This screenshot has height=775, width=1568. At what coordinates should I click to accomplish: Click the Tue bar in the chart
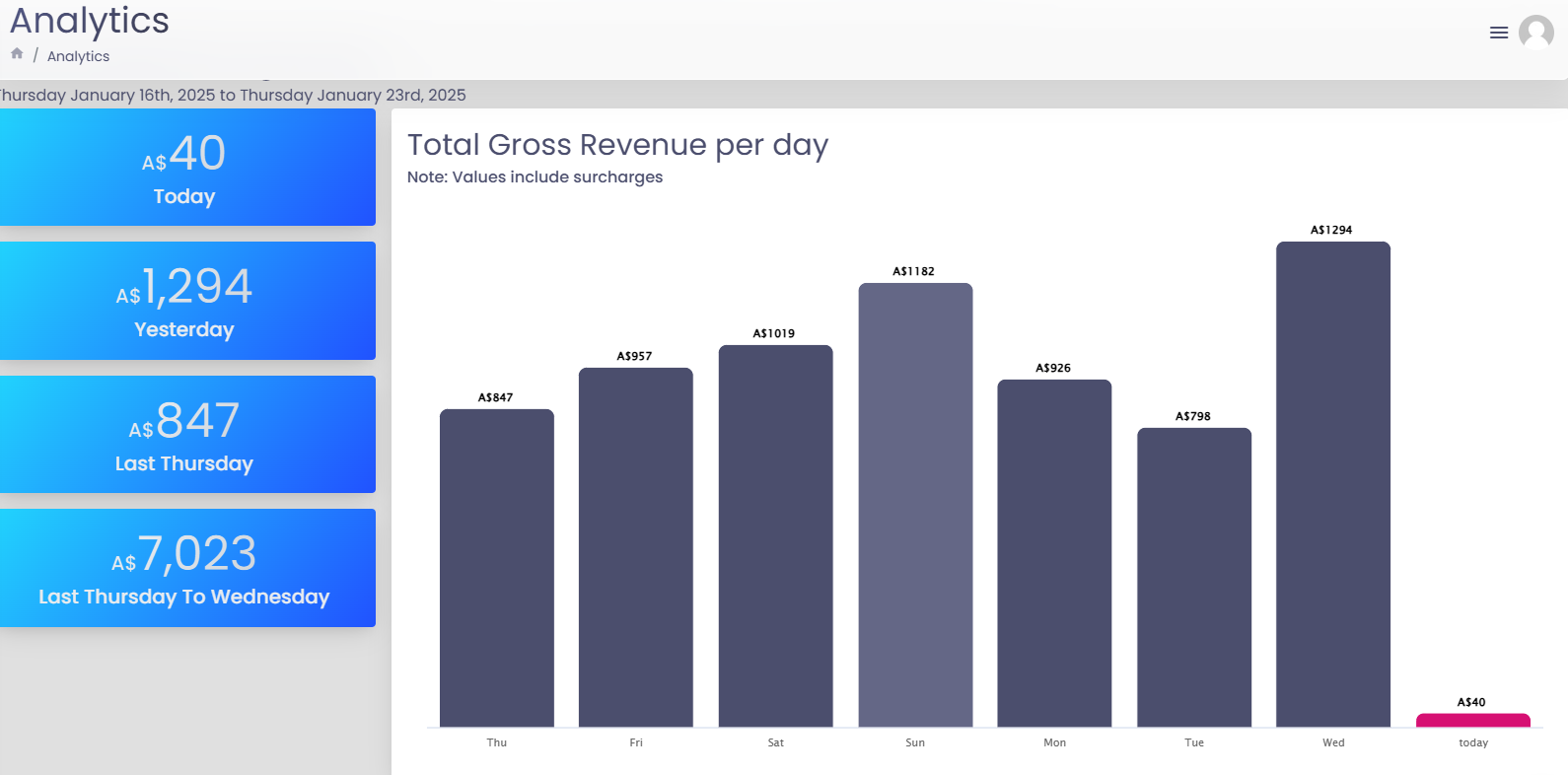click(1194, 578)
